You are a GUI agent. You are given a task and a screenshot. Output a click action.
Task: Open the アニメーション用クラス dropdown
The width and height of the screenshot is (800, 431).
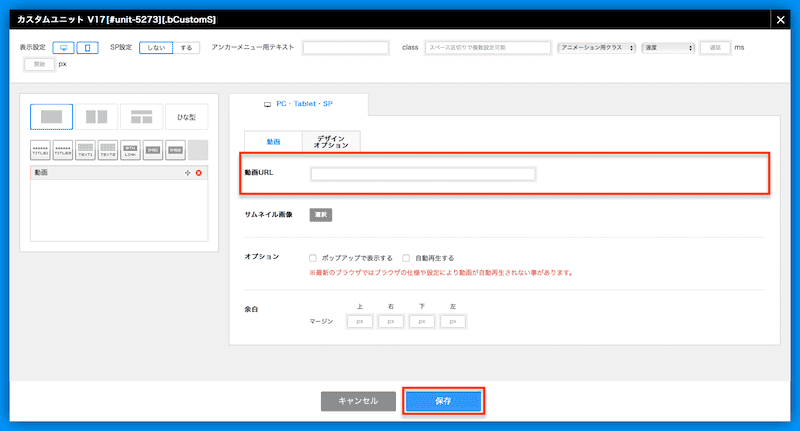[596, 48]
